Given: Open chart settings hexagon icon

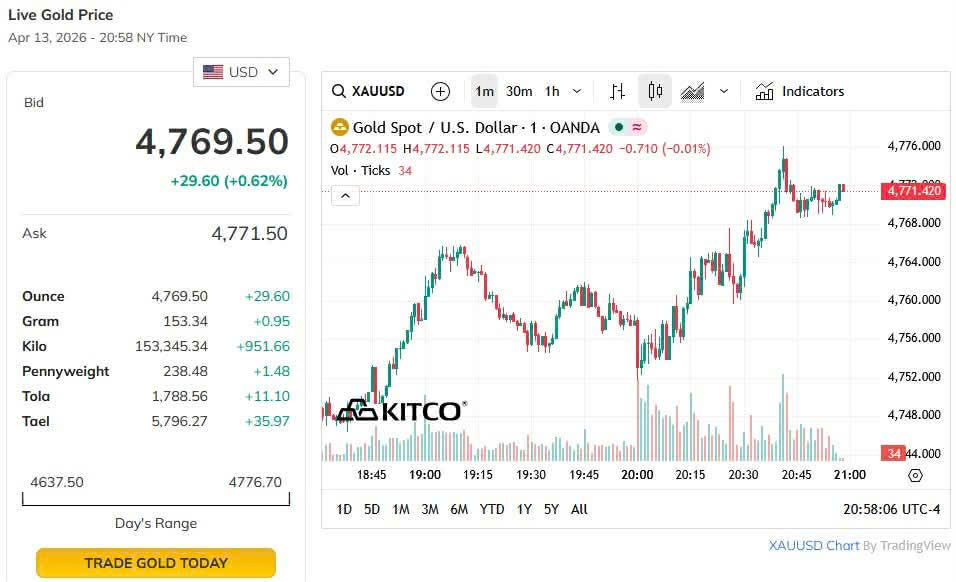Looking at the screenshot, I should [x=915, y=475].
